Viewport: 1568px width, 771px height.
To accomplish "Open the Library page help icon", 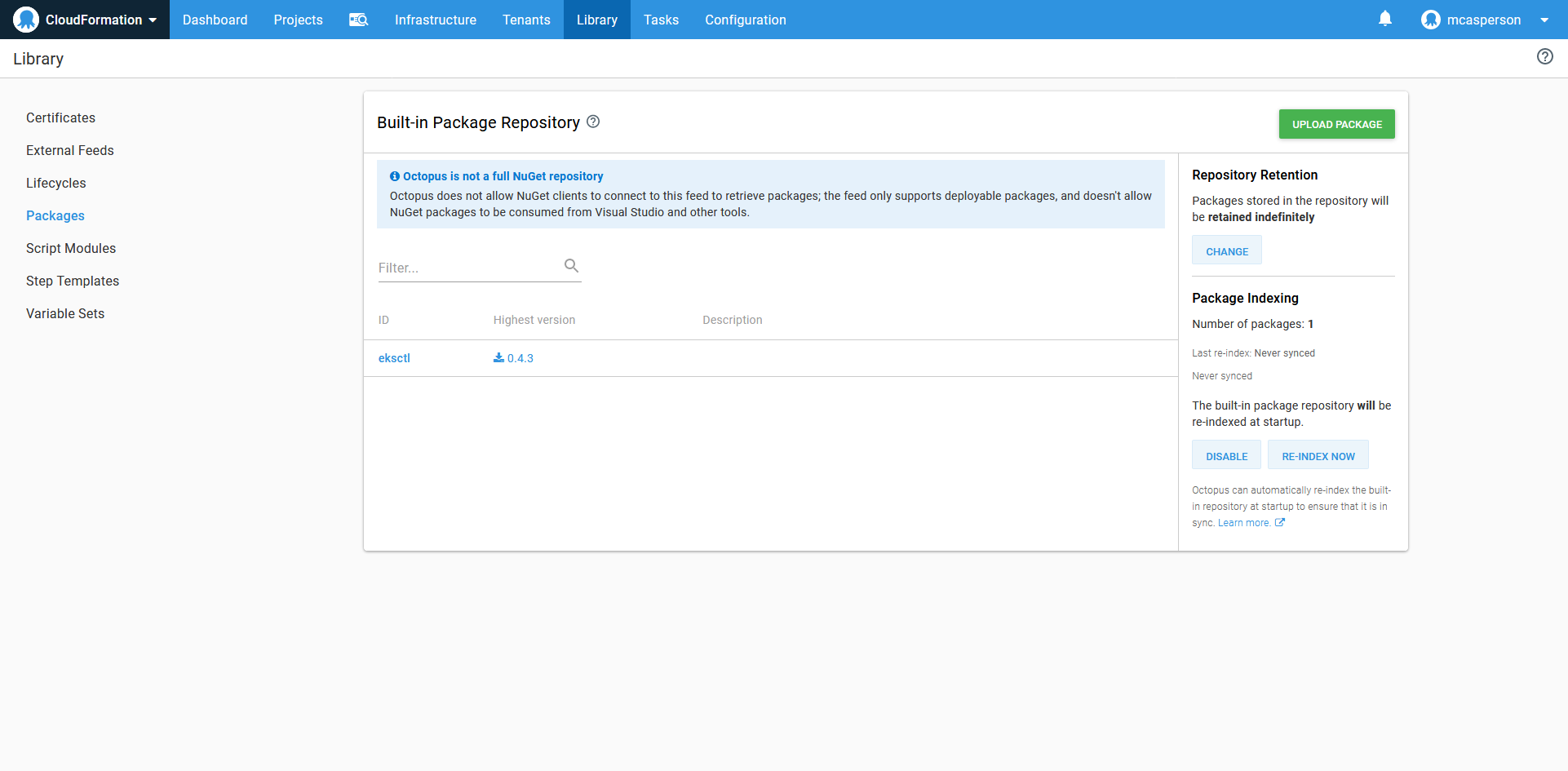I will [1544, 56].
